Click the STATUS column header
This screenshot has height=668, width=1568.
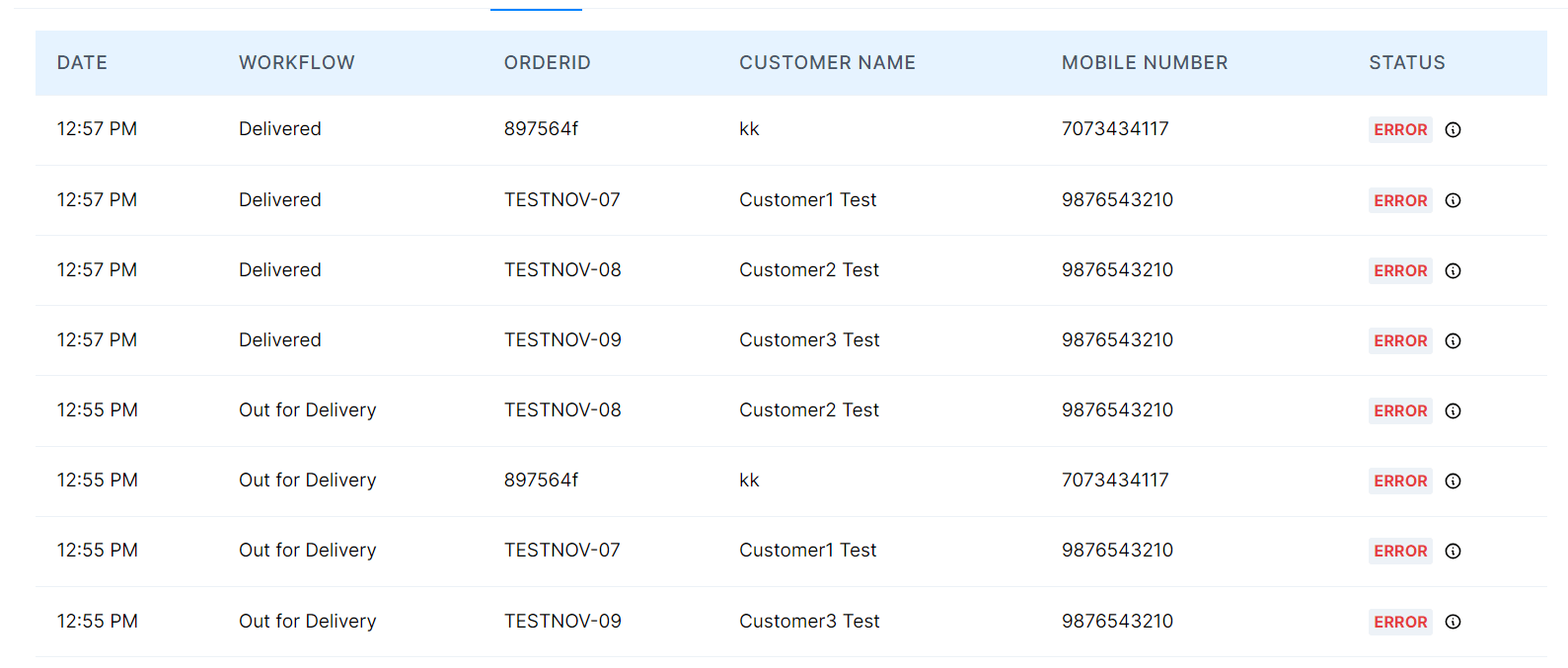point(1407,63)
